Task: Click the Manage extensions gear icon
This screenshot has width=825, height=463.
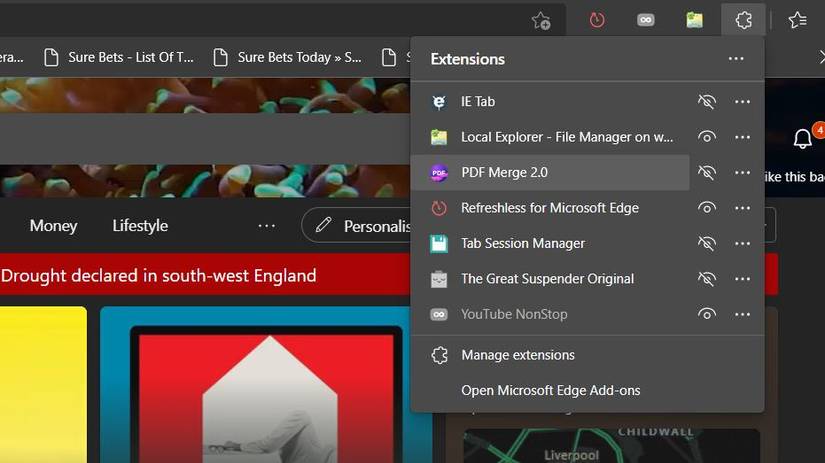Action: 439,355
